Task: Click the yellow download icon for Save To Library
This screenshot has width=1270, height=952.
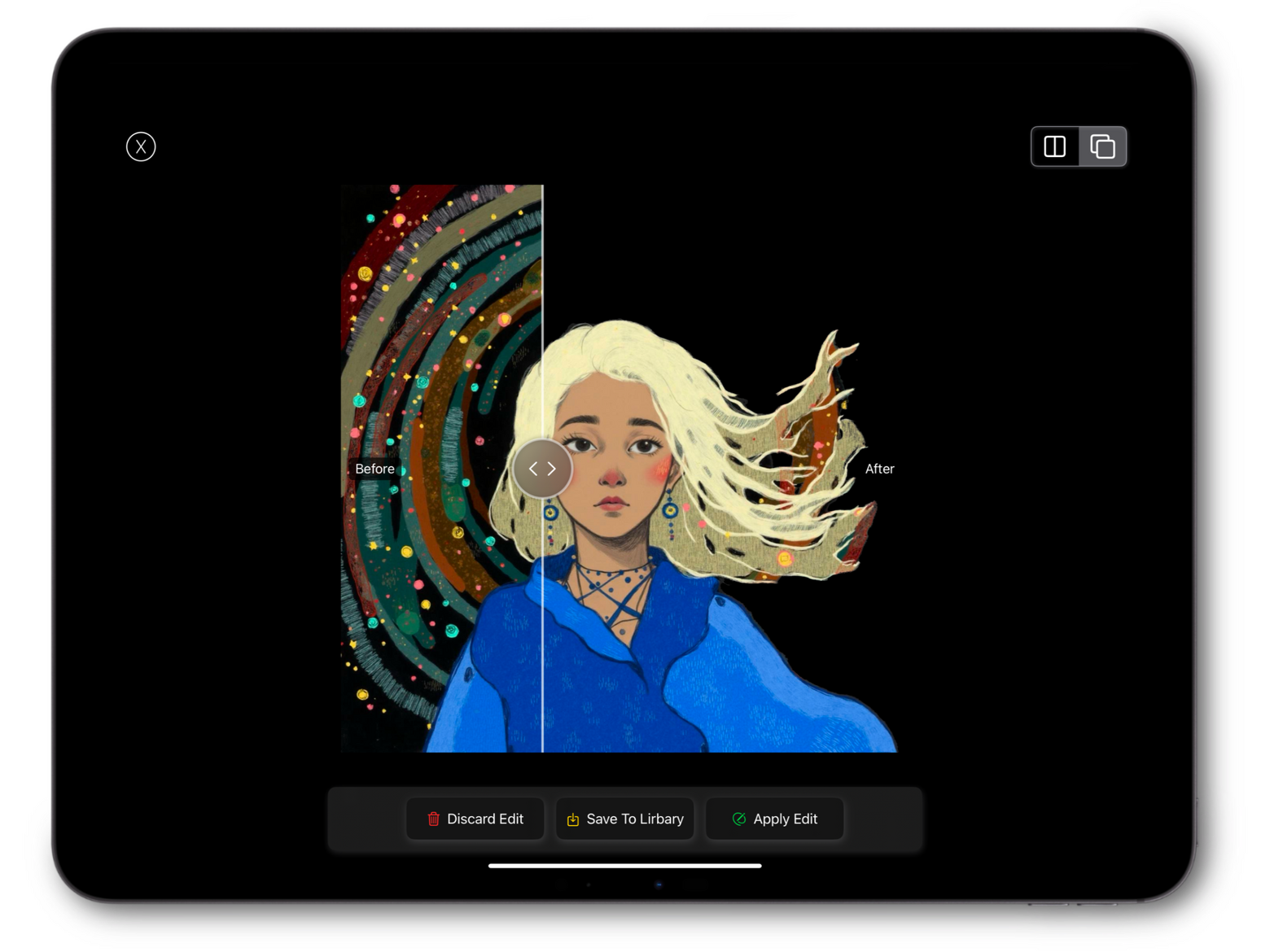Action: [x=573, y=819]
